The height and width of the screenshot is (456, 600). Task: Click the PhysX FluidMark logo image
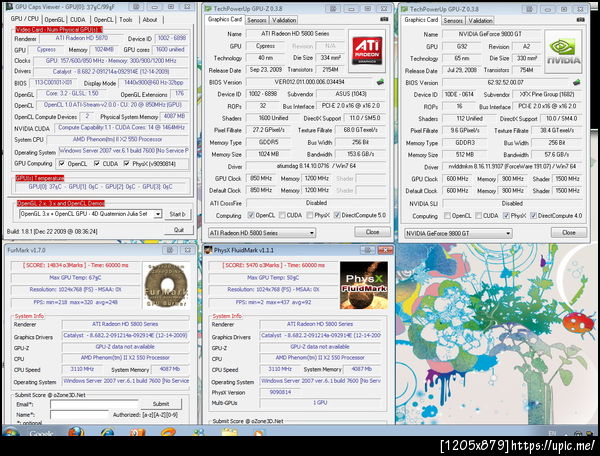pos(364,285)
